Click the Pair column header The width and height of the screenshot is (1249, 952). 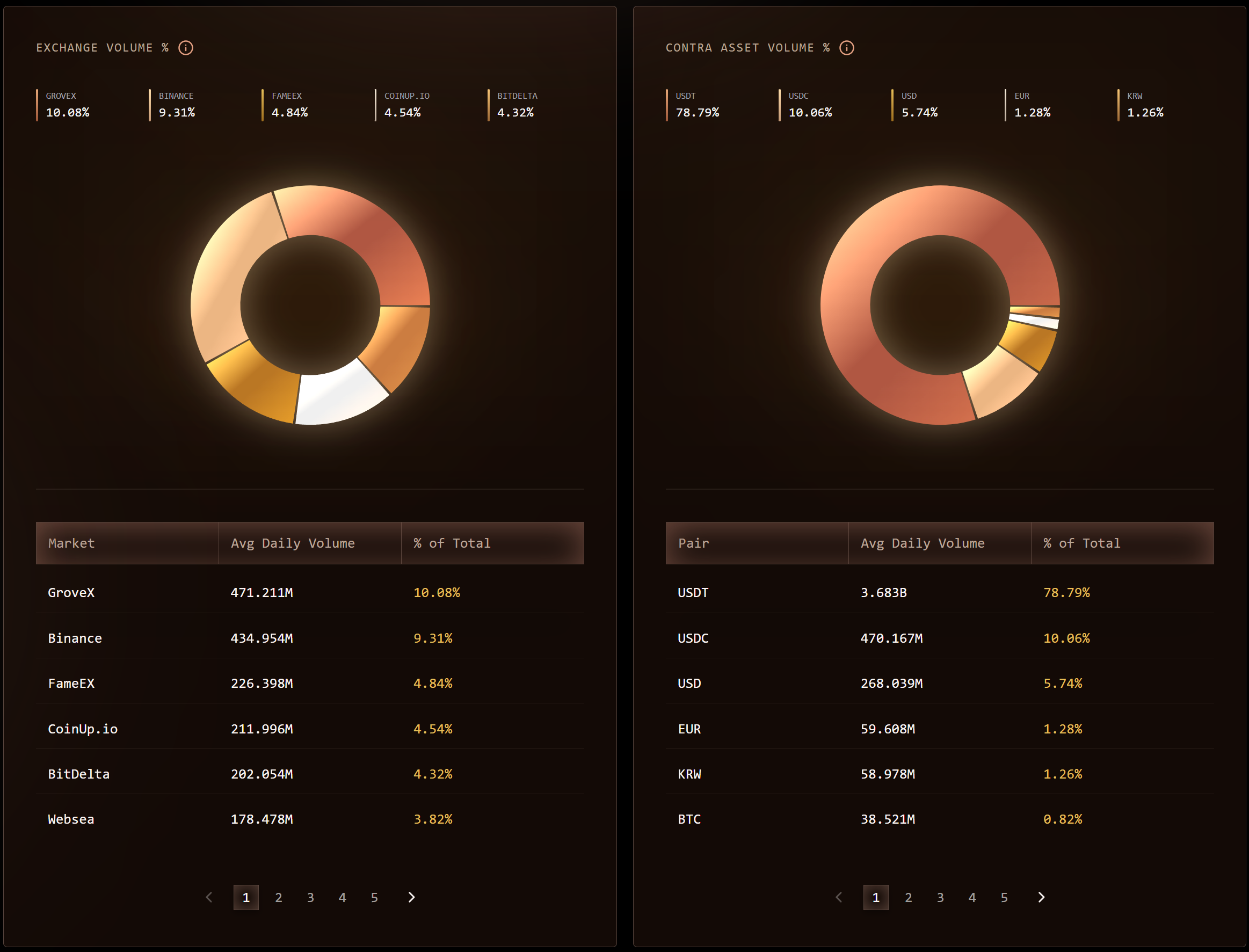tap(693, 543)
